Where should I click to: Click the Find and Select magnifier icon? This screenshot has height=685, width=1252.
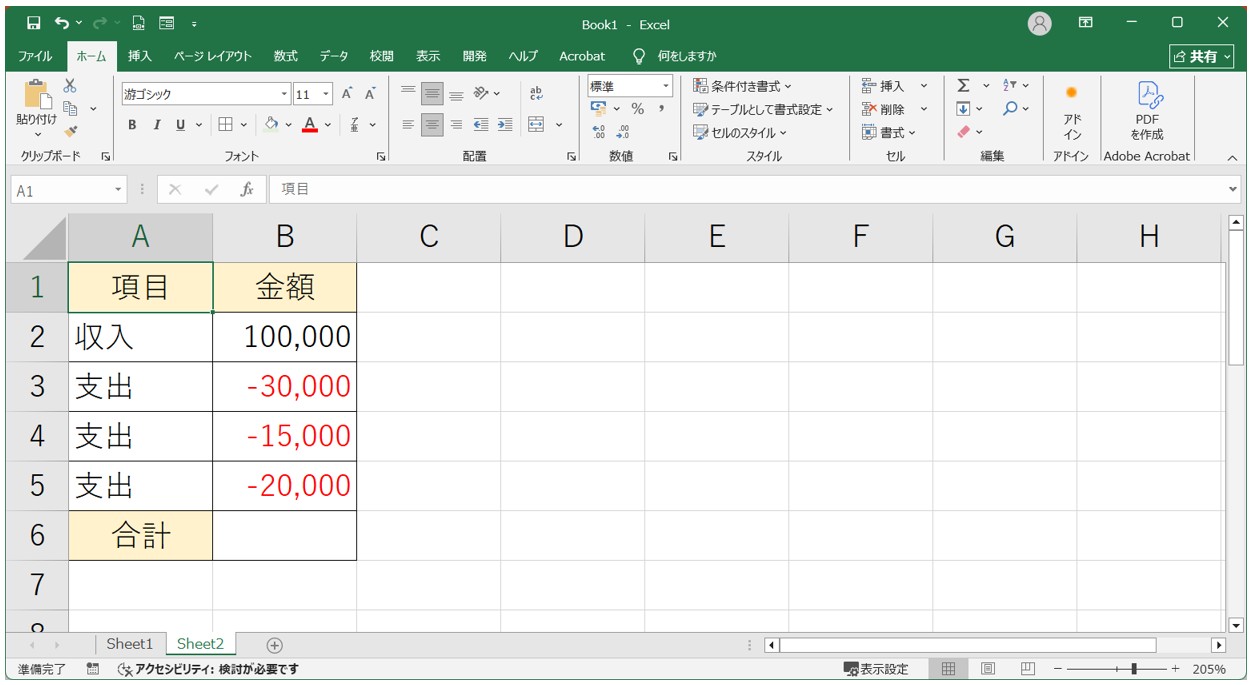point(1010,109)
